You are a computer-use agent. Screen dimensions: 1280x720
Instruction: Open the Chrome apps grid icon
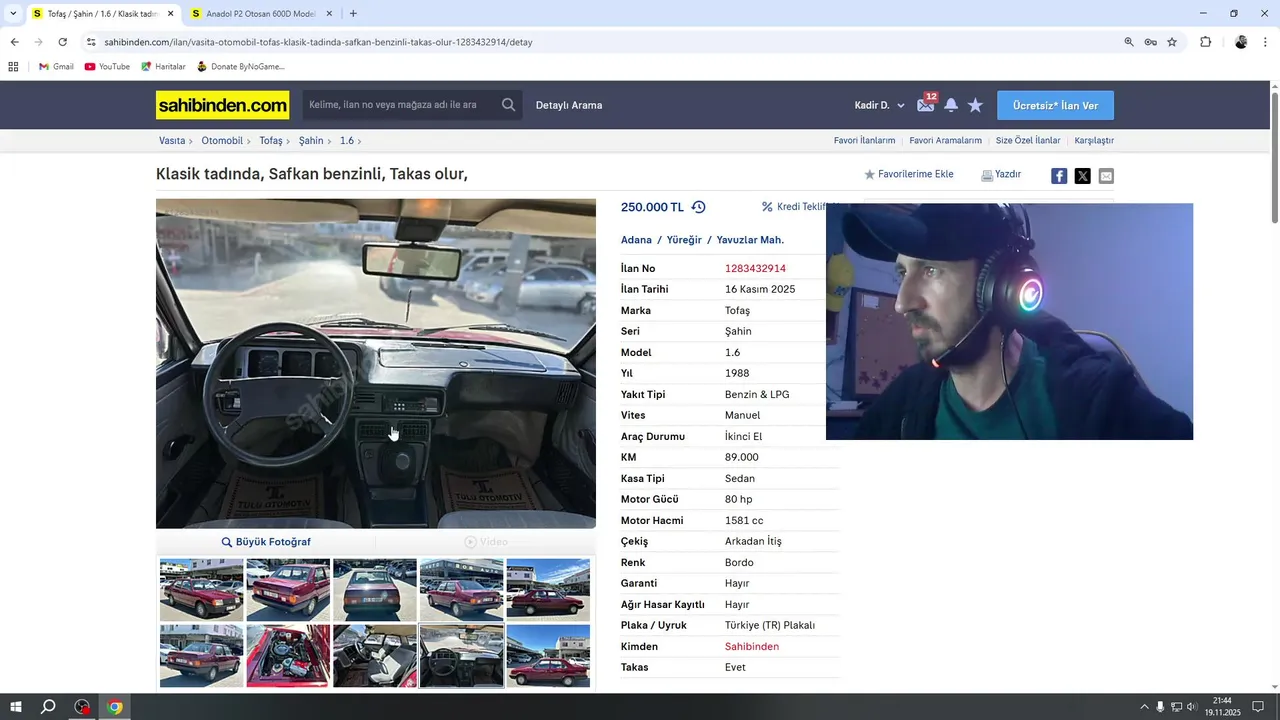[x=13, y=66]
